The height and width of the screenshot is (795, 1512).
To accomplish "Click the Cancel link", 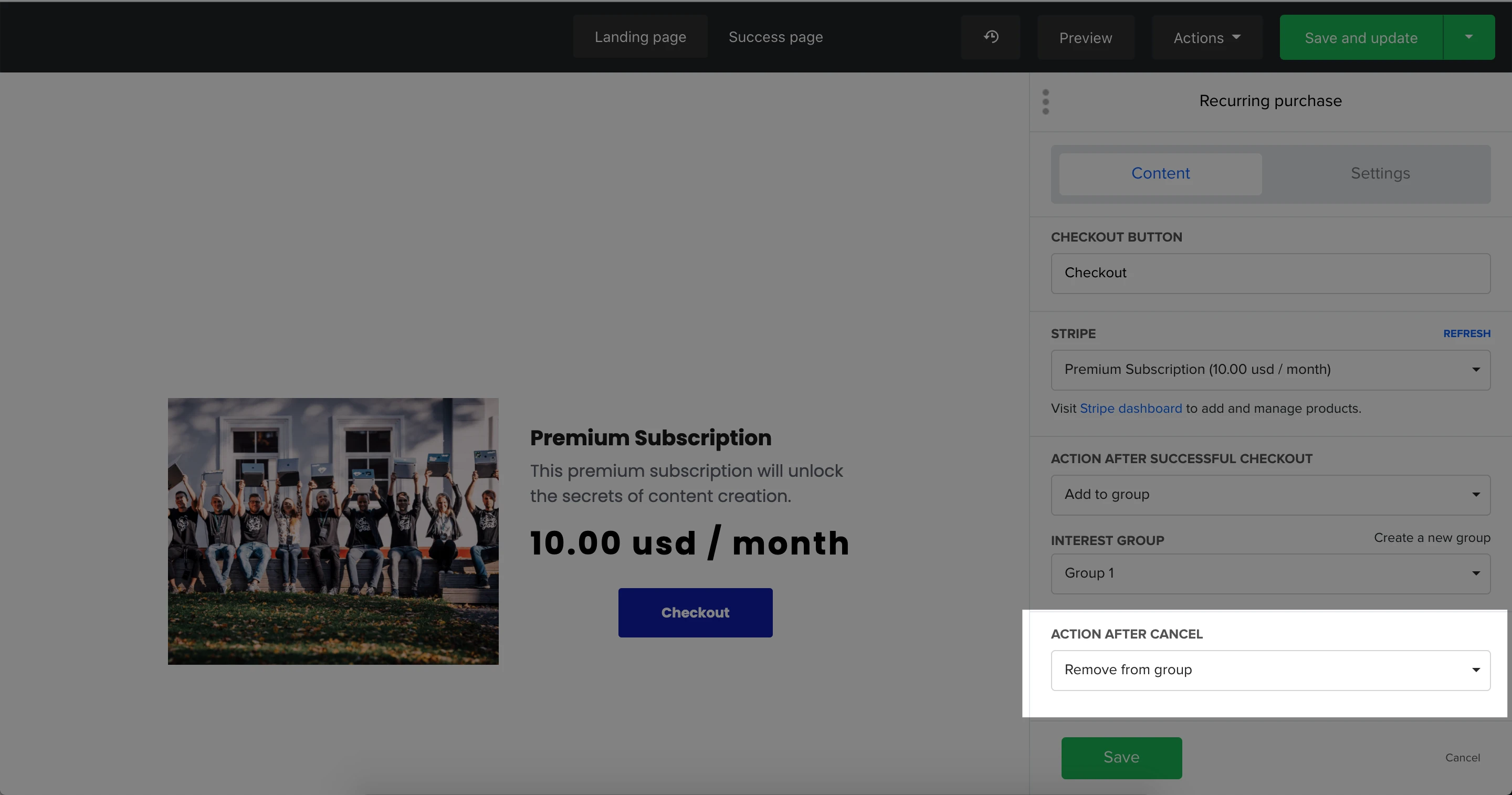I will [1462, 758].
